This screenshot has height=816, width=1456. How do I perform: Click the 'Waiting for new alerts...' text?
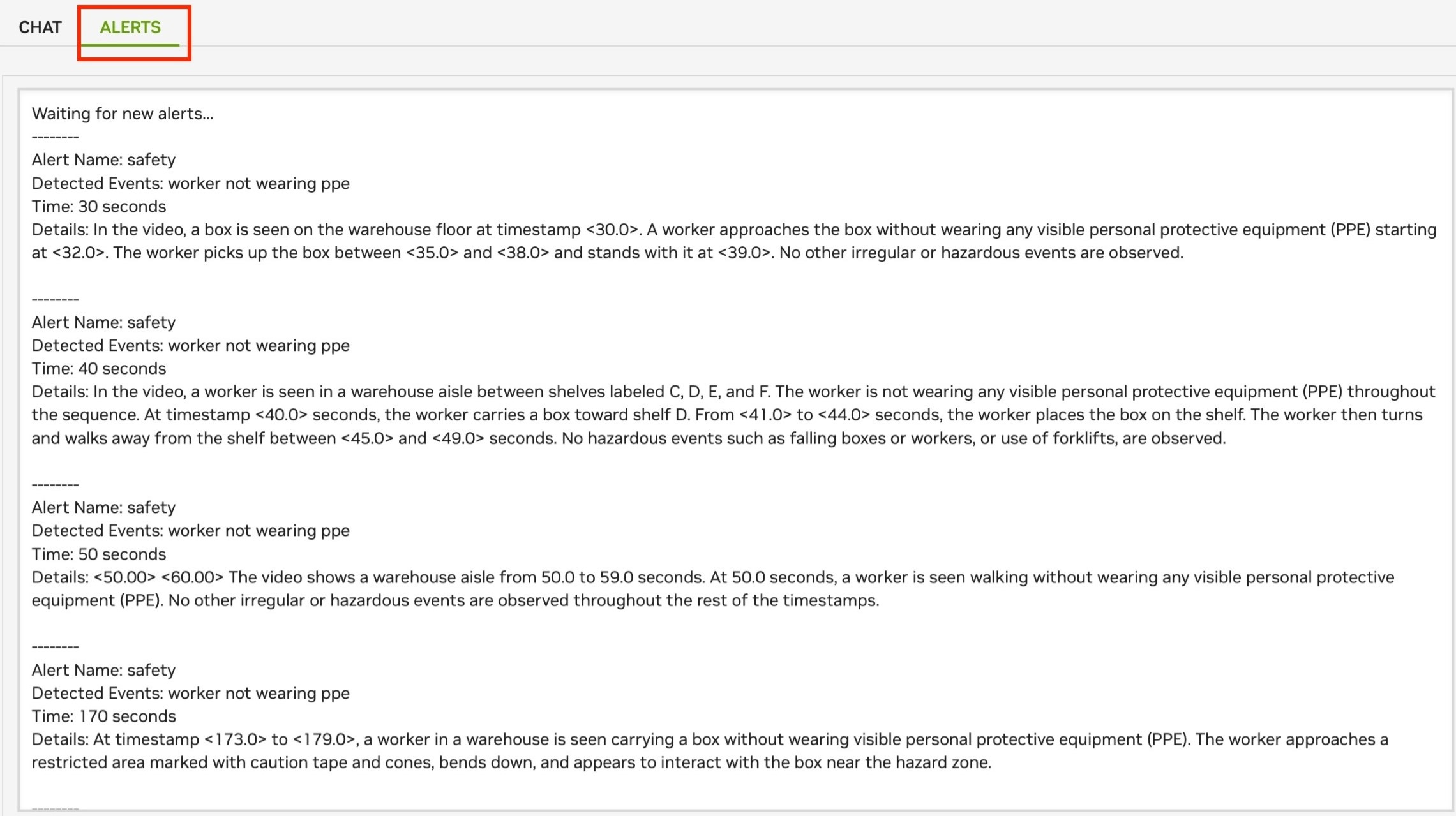coord(123,114)
